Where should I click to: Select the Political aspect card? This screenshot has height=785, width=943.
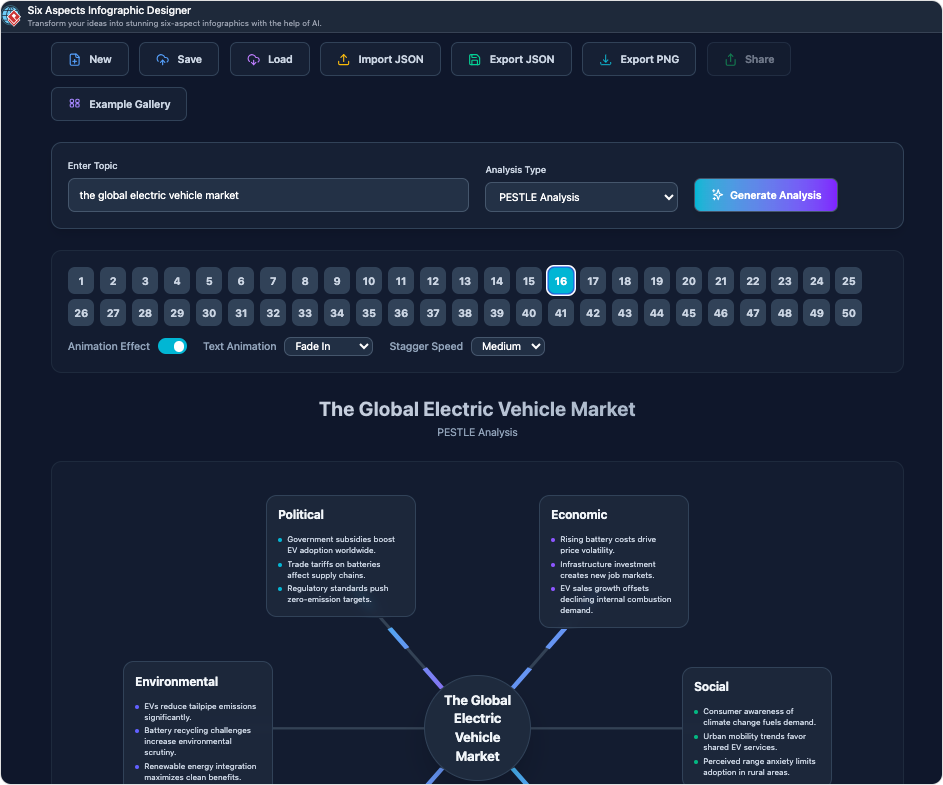[x=341, y=555]
